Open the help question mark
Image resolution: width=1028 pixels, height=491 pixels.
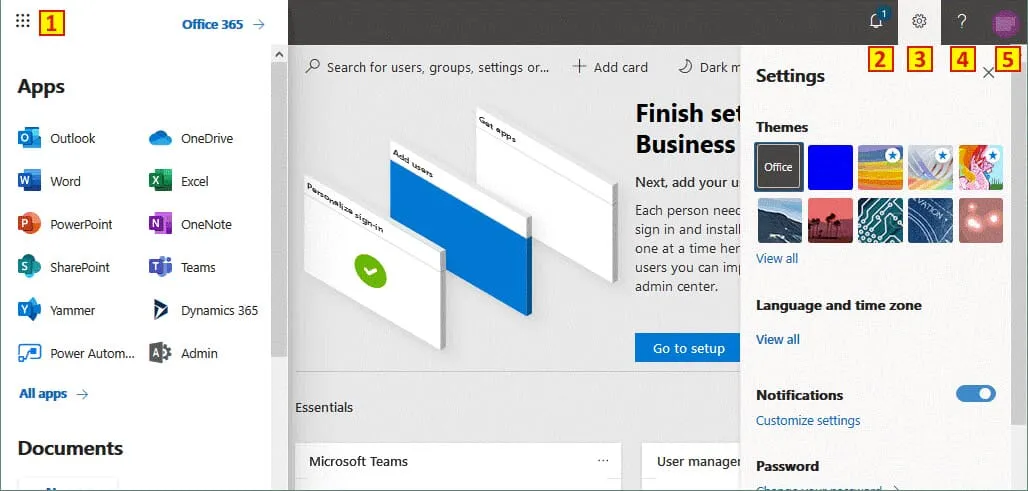(x=962, y=21)
